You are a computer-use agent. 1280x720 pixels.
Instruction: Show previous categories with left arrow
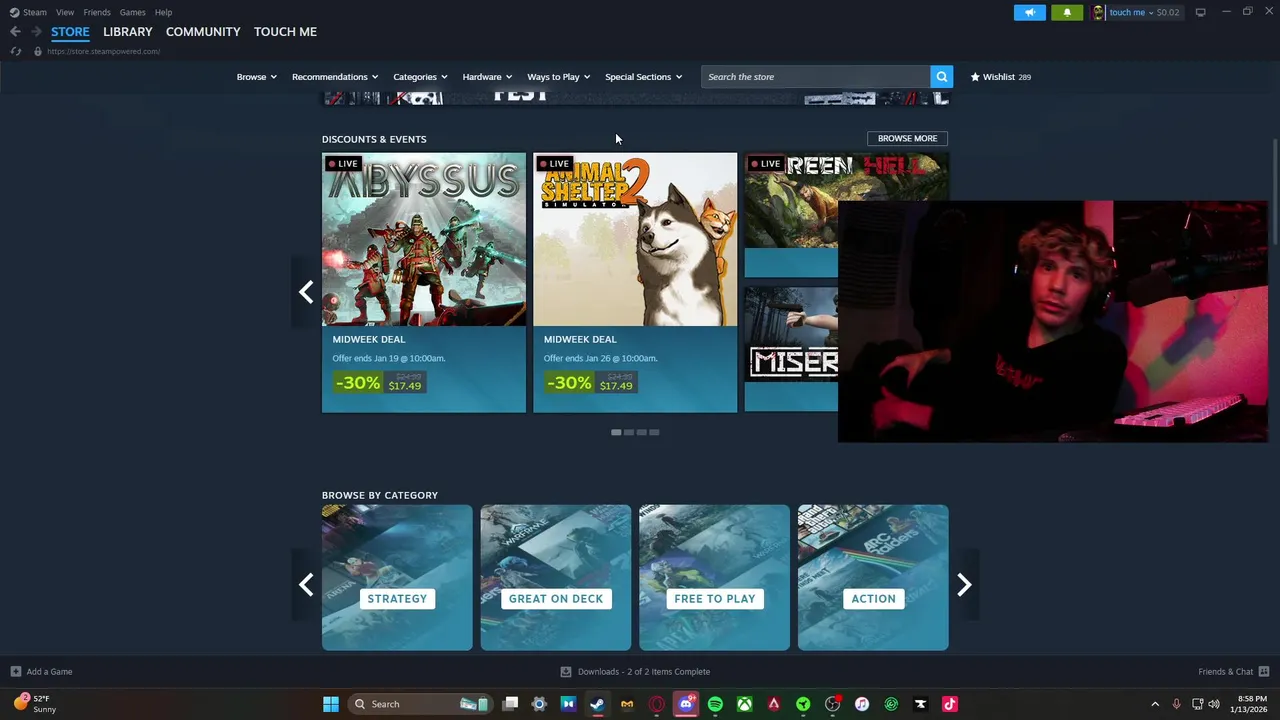(306, 585)
